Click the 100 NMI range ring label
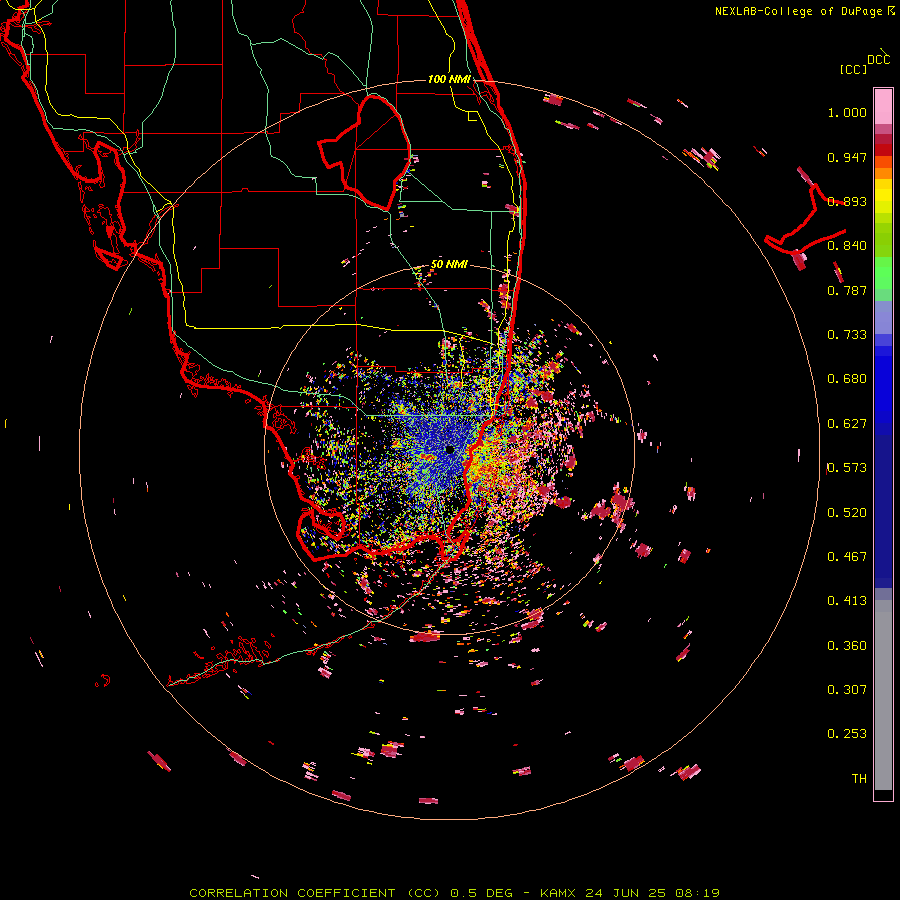This screenshot has height=900, width=900. point(449,79)
